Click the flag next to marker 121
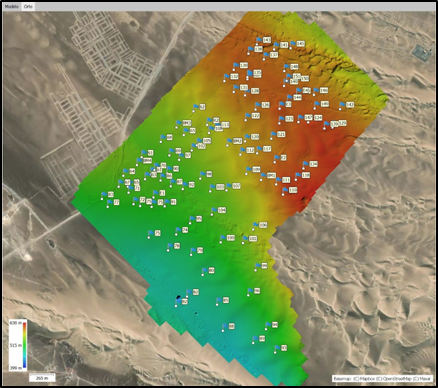 [x=274, y=134]
